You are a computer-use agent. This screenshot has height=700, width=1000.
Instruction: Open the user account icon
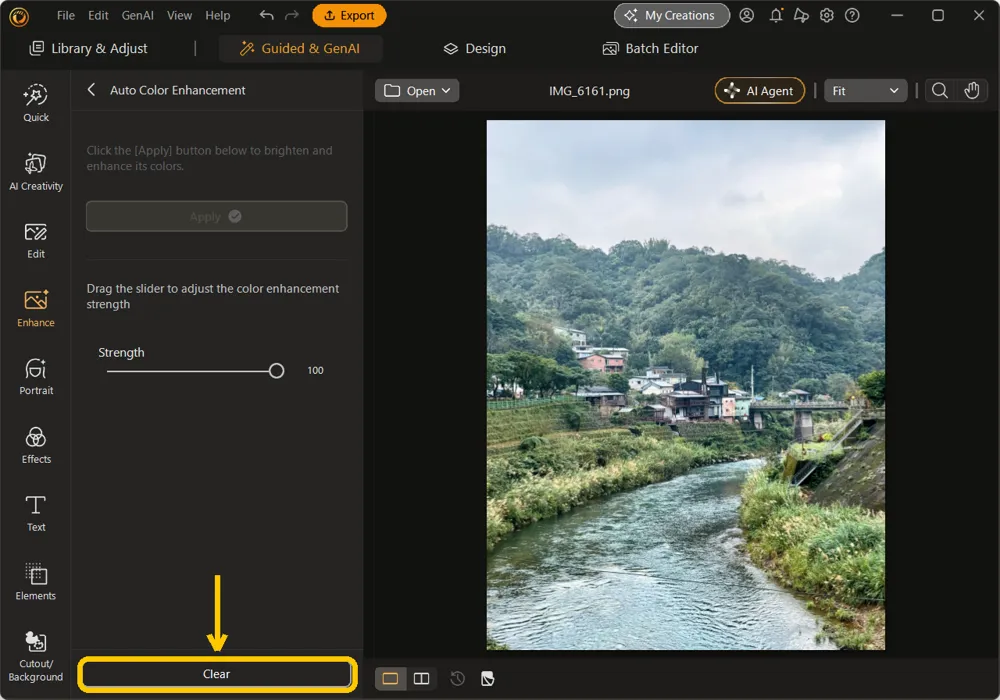(747, 15)
